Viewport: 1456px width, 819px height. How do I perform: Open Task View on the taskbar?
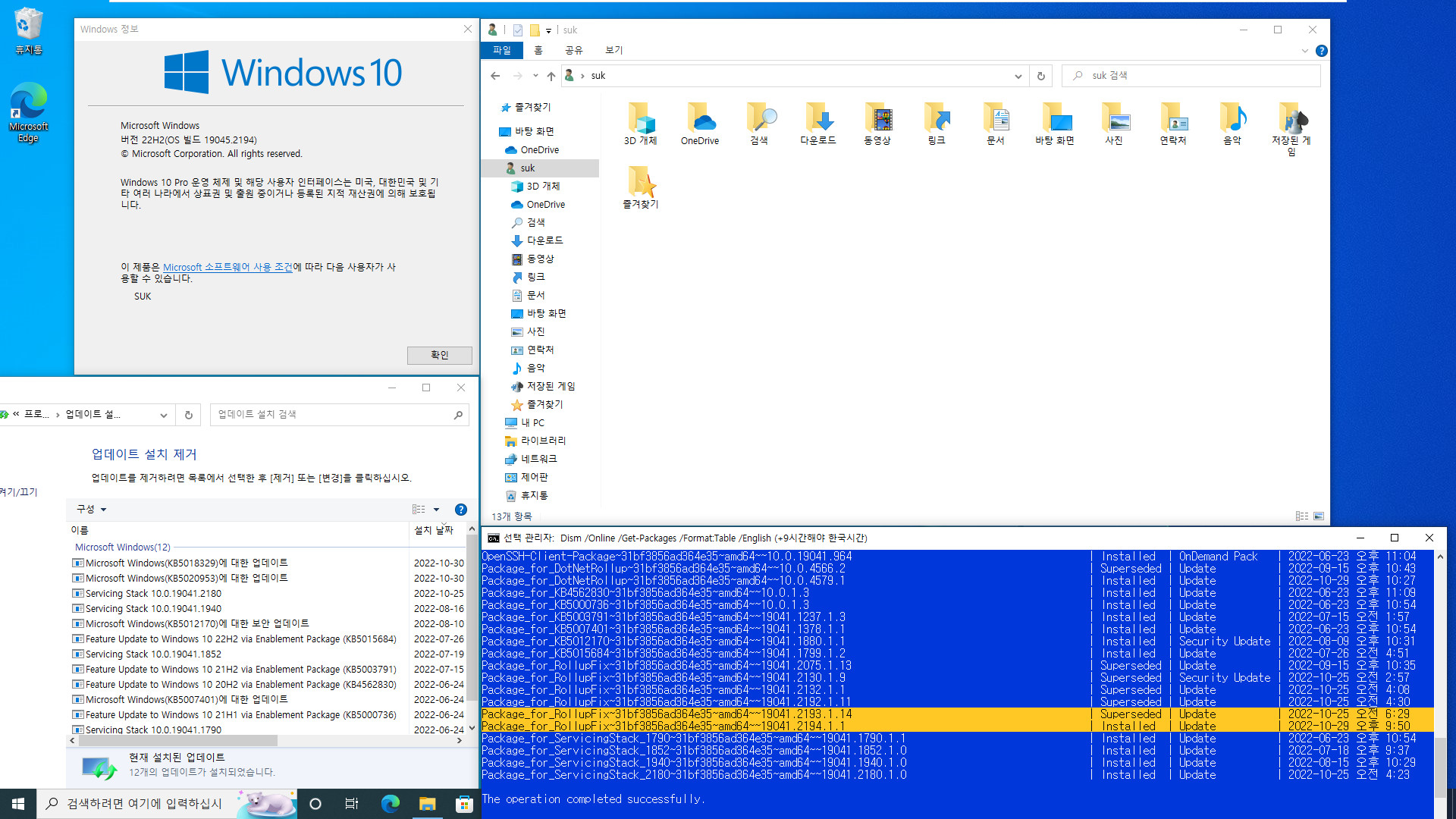coord(351,804)
